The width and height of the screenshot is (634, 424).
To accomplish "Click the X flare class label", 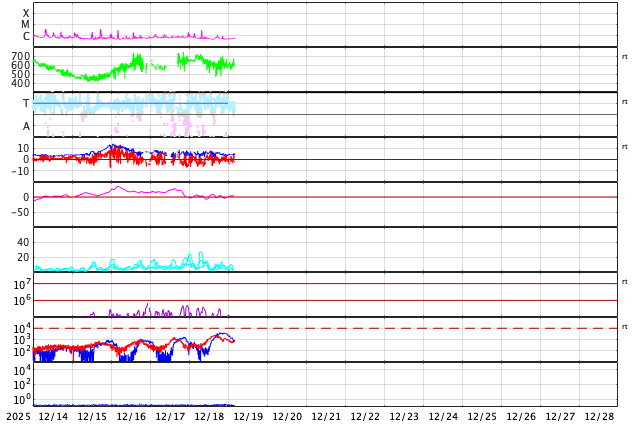I will point(26,14).
